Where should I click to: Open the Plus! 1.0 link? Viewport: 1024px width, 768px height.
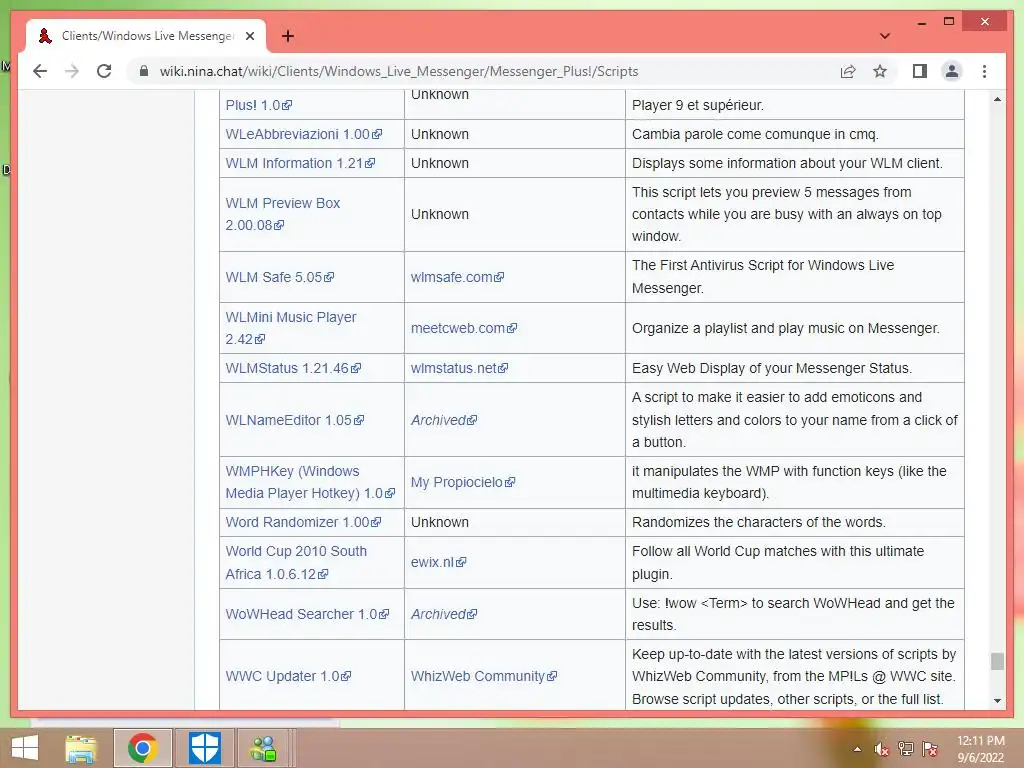click(x=259, y=105)
